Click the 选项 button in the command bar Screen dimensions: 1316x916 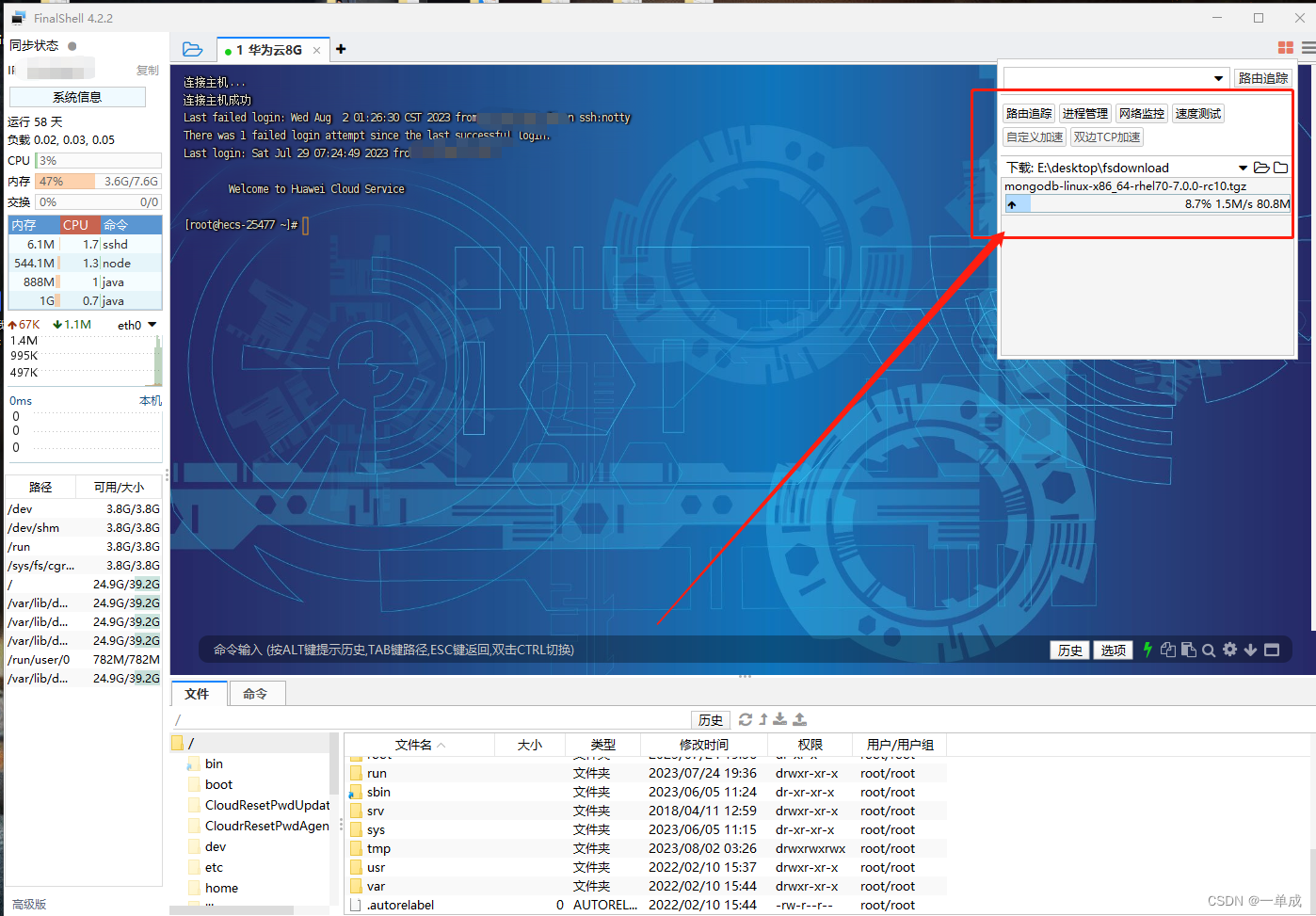click(1113, 651)
